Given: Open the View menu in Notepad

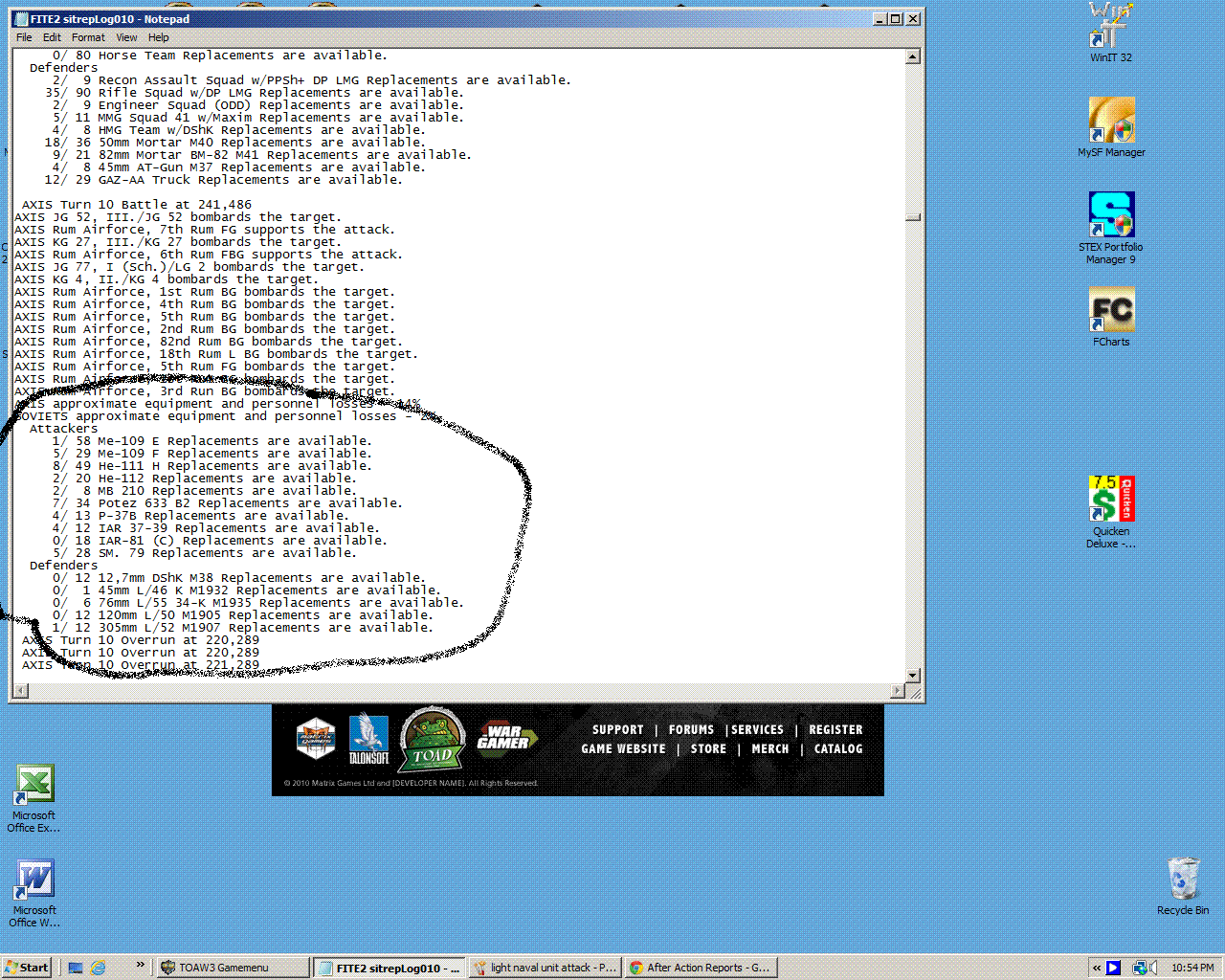Looking at the screenshot, I should (126, 37).
